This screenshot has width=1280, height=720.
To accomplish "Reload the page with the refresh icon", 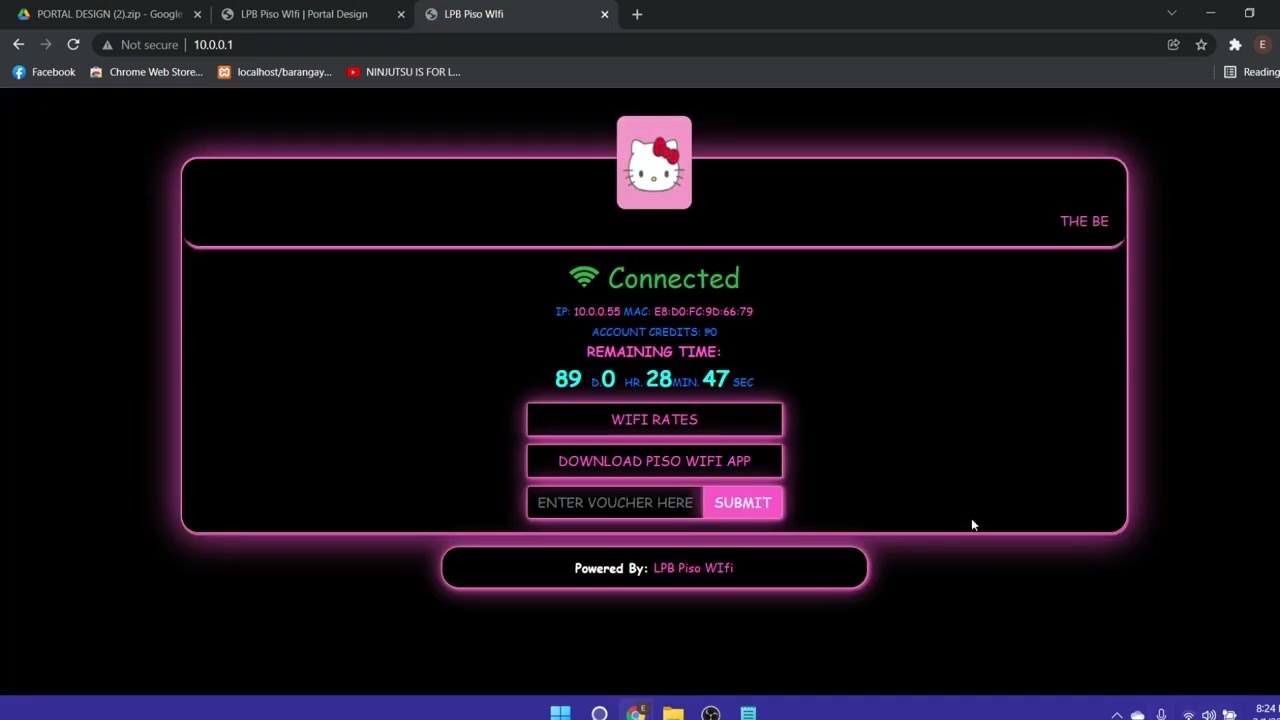I will coord(73,44).
